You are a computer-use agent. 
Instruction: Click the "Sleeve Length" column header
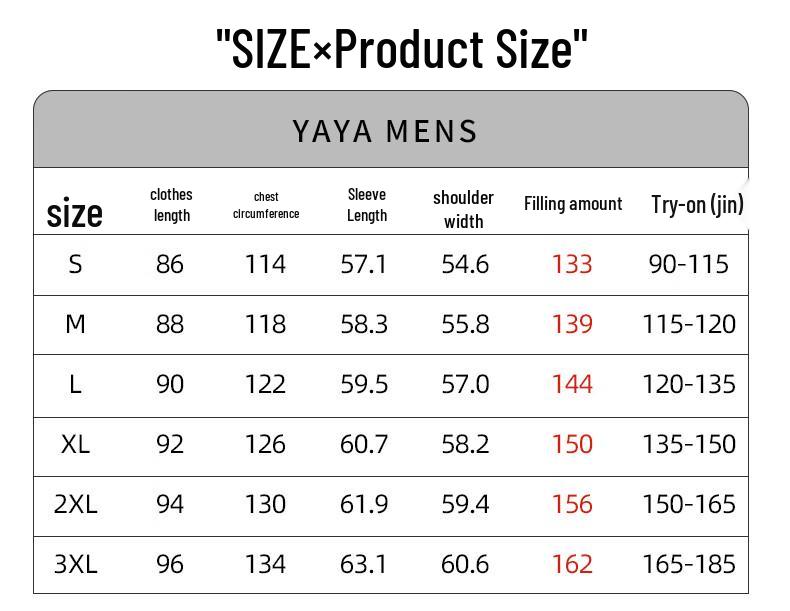click(x=367, y=204)
